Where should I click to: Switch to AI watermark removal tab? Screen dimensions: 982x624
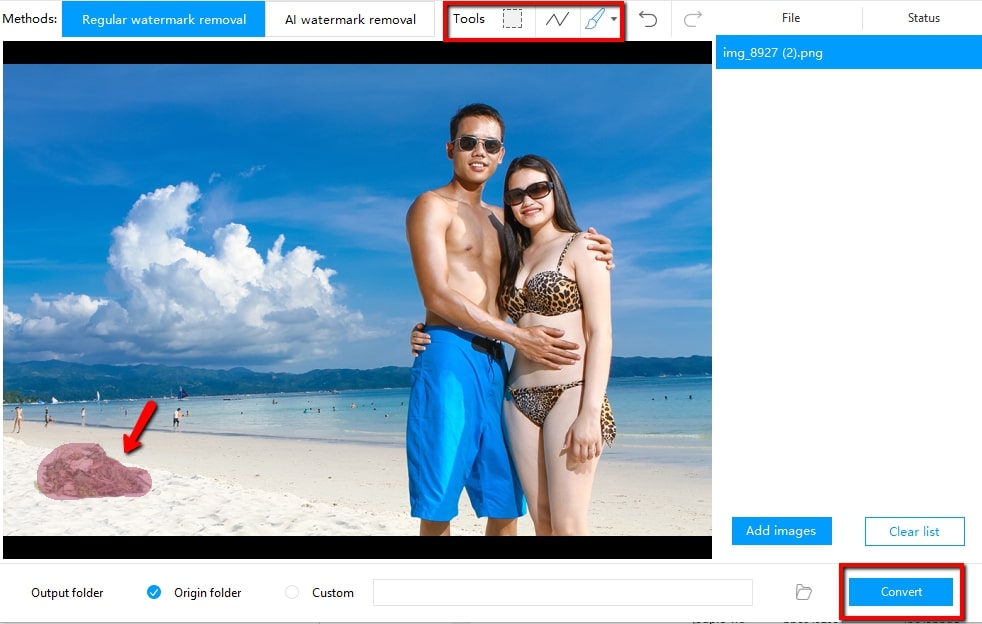tap(349, 18)
